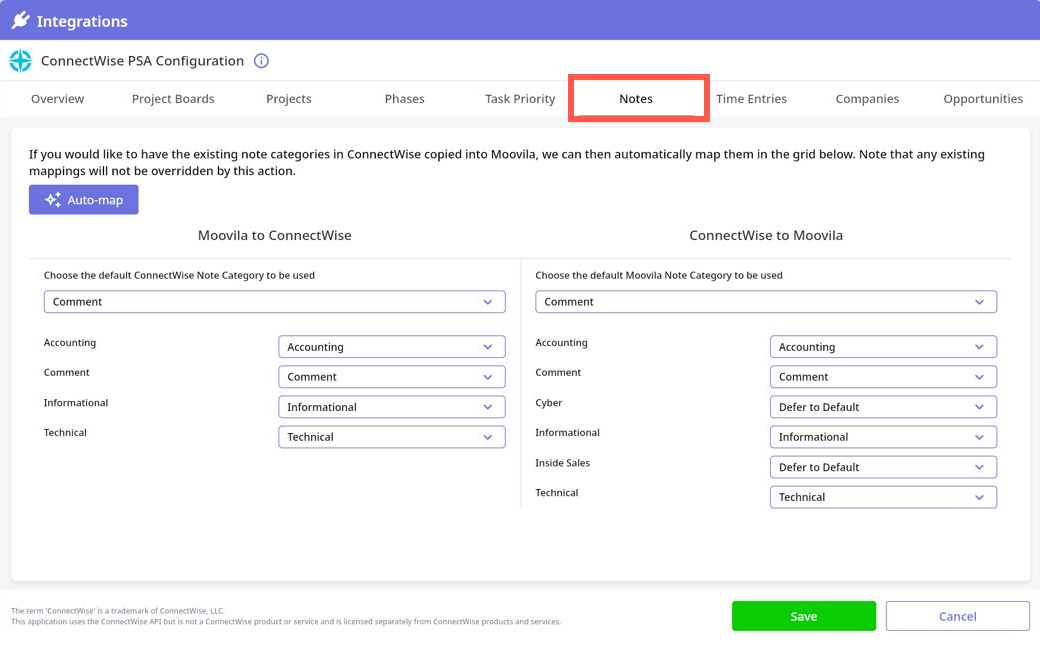1040x656 pixels.
Task: Click the ConnectWise logo icon
Action: pos(20,61)
